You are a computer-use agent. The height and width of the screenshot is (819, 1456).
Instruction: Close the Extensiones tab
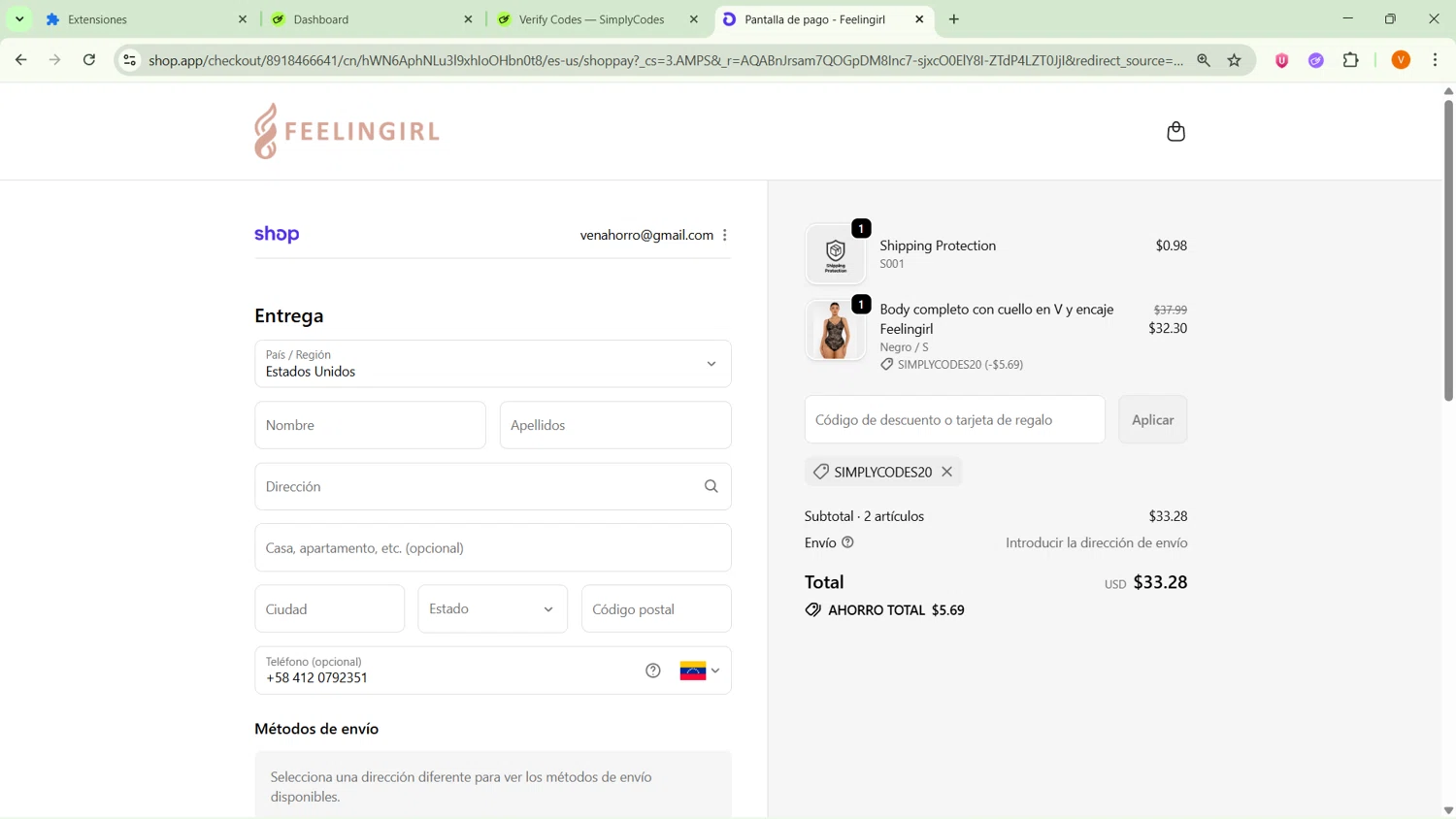243,19
